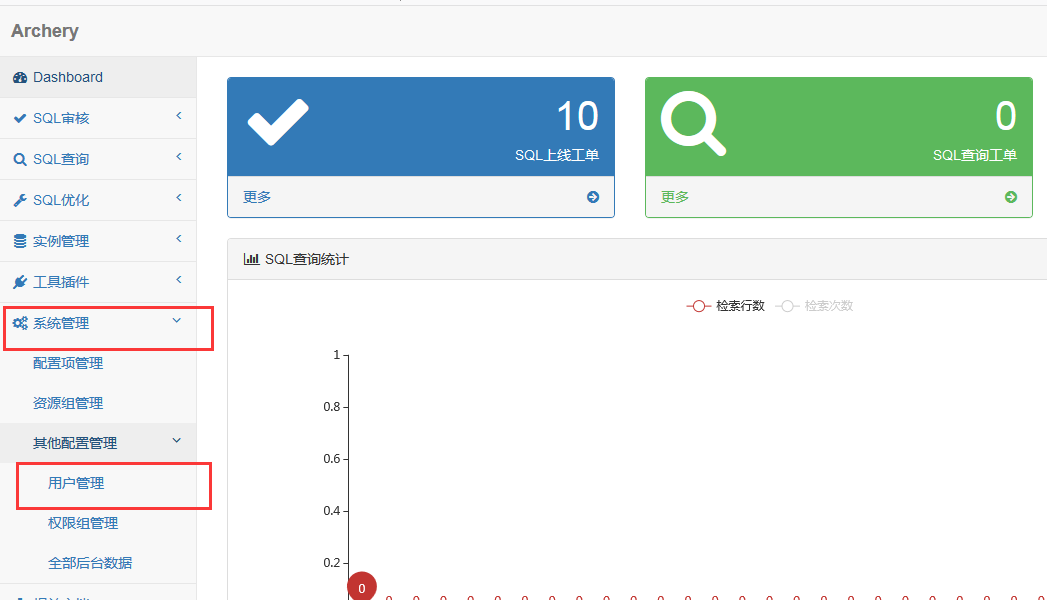Click 更多 under SQL查询工单

click(675, 197)
